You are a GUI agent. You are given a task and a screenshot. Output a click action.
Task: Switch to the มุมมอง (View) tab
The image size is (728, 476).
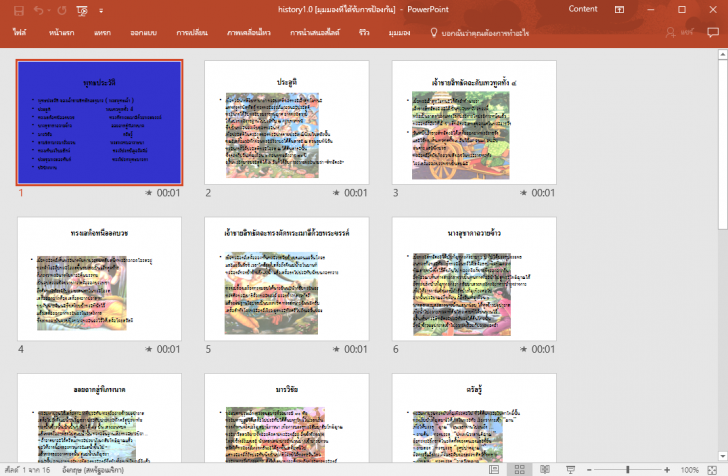coord(399,33)
